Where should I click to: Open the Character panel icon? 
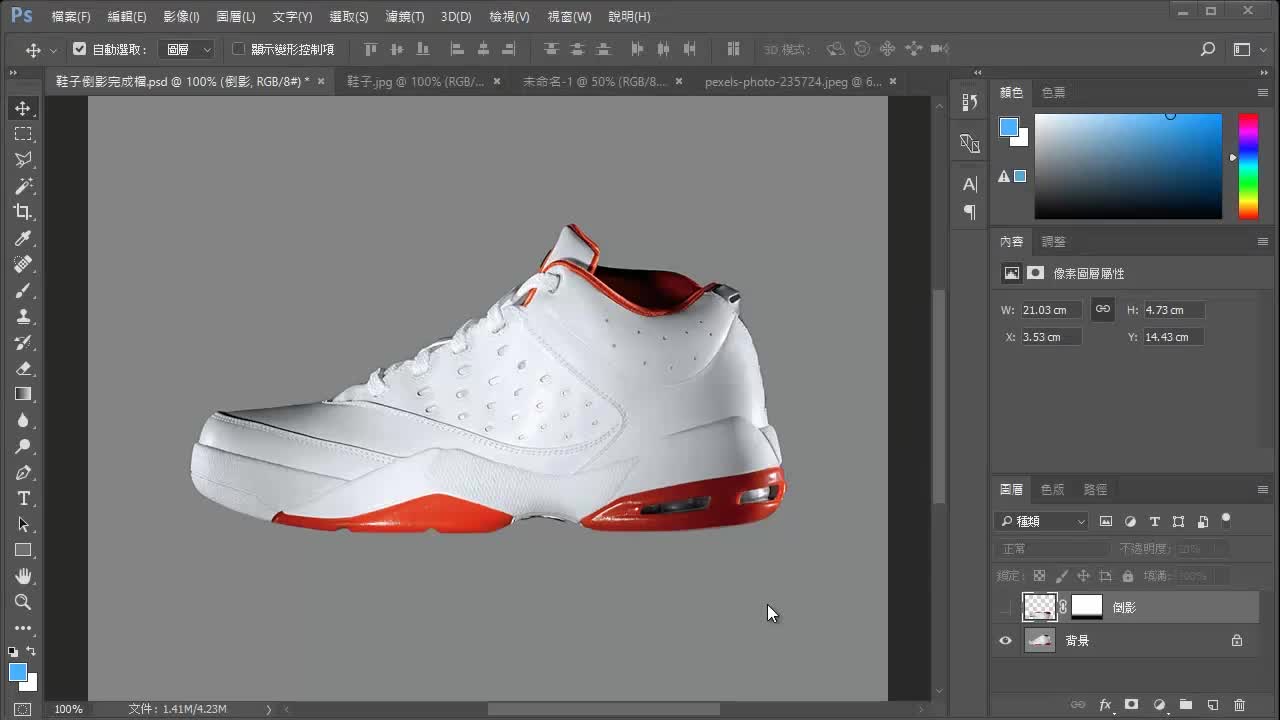tap(969, 184)
